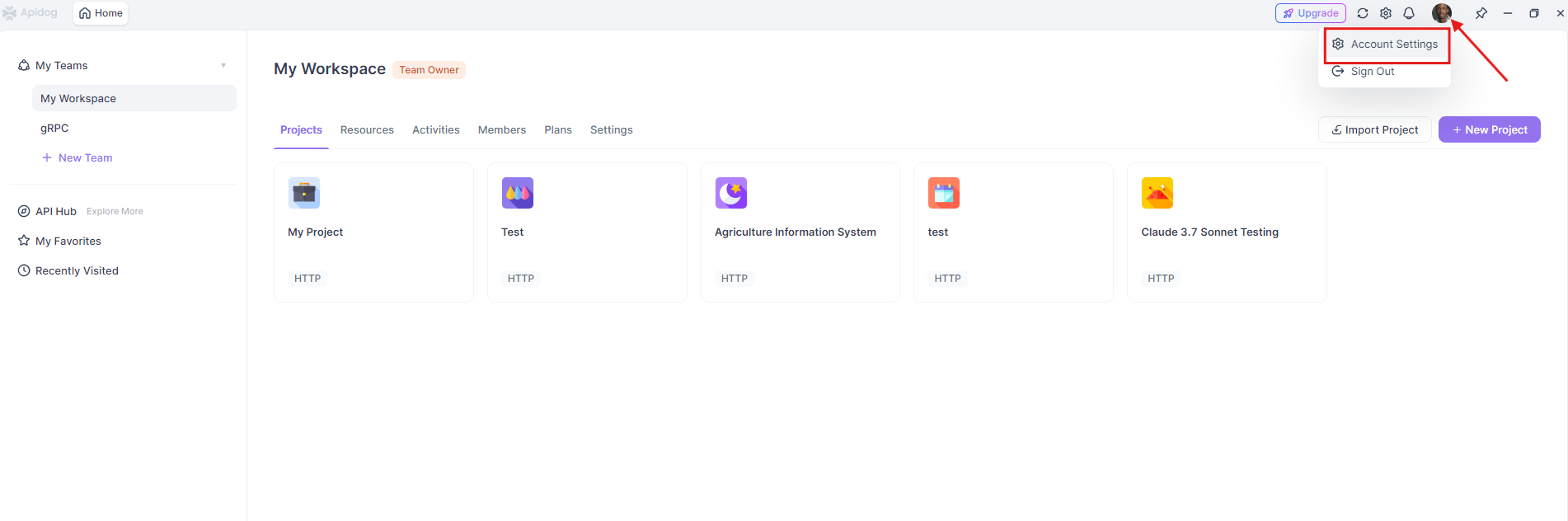Open API Hub in sidebar
The height and width of the screenshot is (521, 1568).
[x=56, y=211]
